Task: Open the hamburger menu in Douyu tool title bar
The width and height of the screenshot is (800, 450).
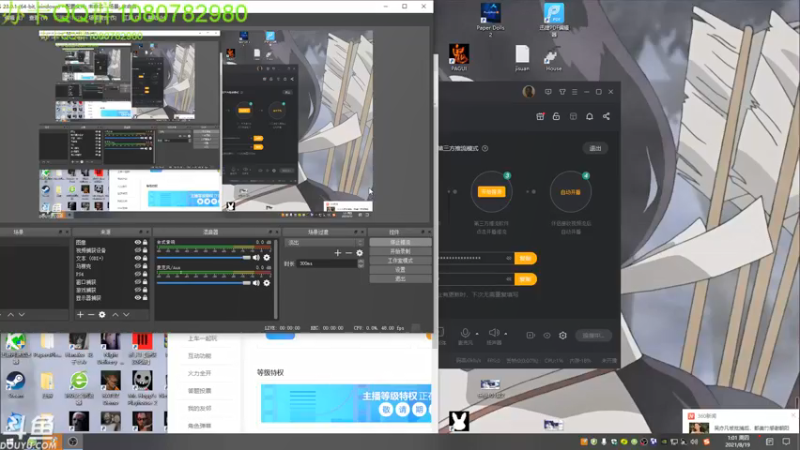Action: 574,92
